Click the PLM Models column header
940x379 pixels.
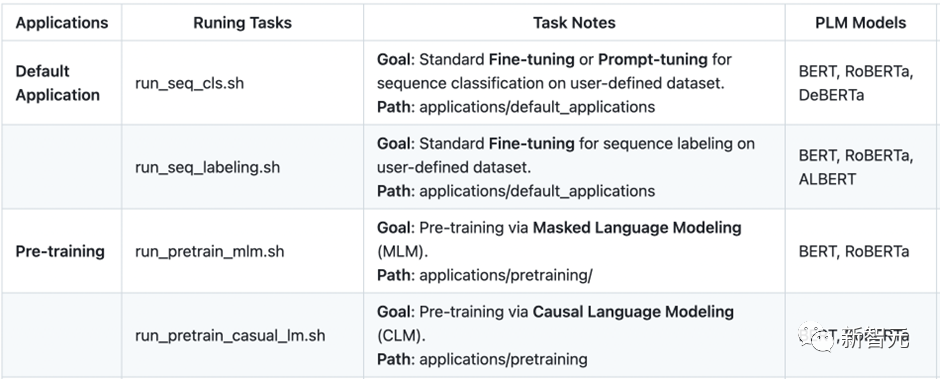(x=860, y=23)
